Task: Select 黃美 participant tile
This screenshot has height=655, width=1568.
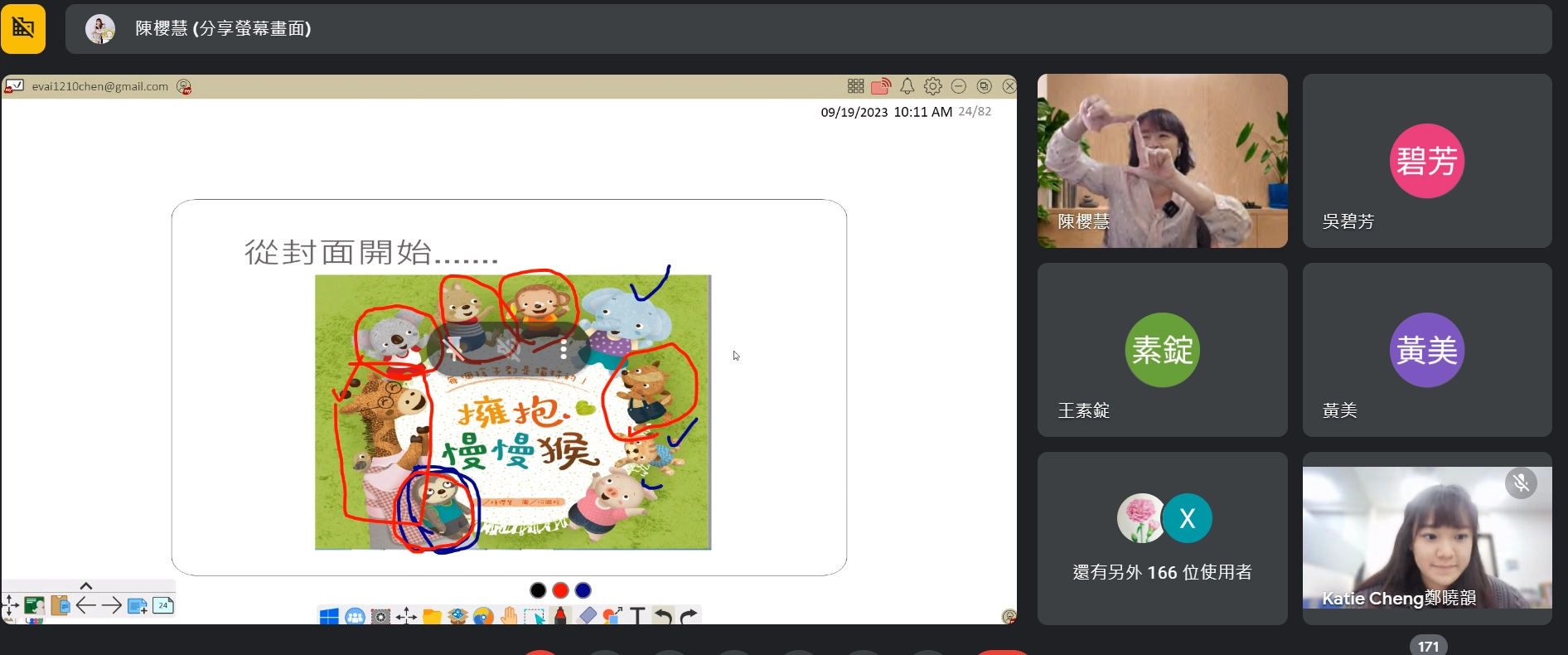Action: coord(1427,350)
